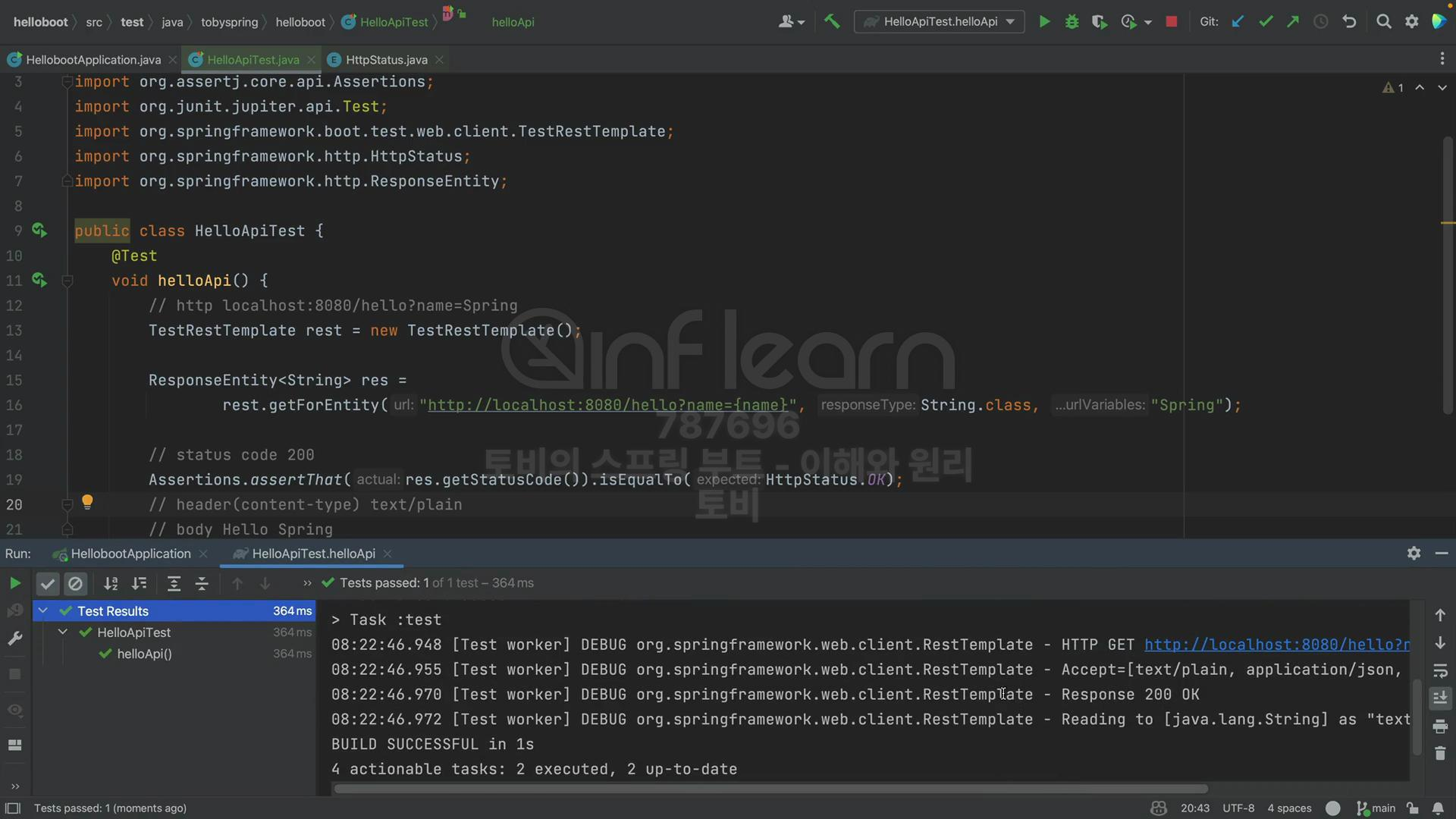Image resolution: width=1456 pixels, height=819 pixels.
Task: Click the main Git branch widget
Action: click(1376, 808)
